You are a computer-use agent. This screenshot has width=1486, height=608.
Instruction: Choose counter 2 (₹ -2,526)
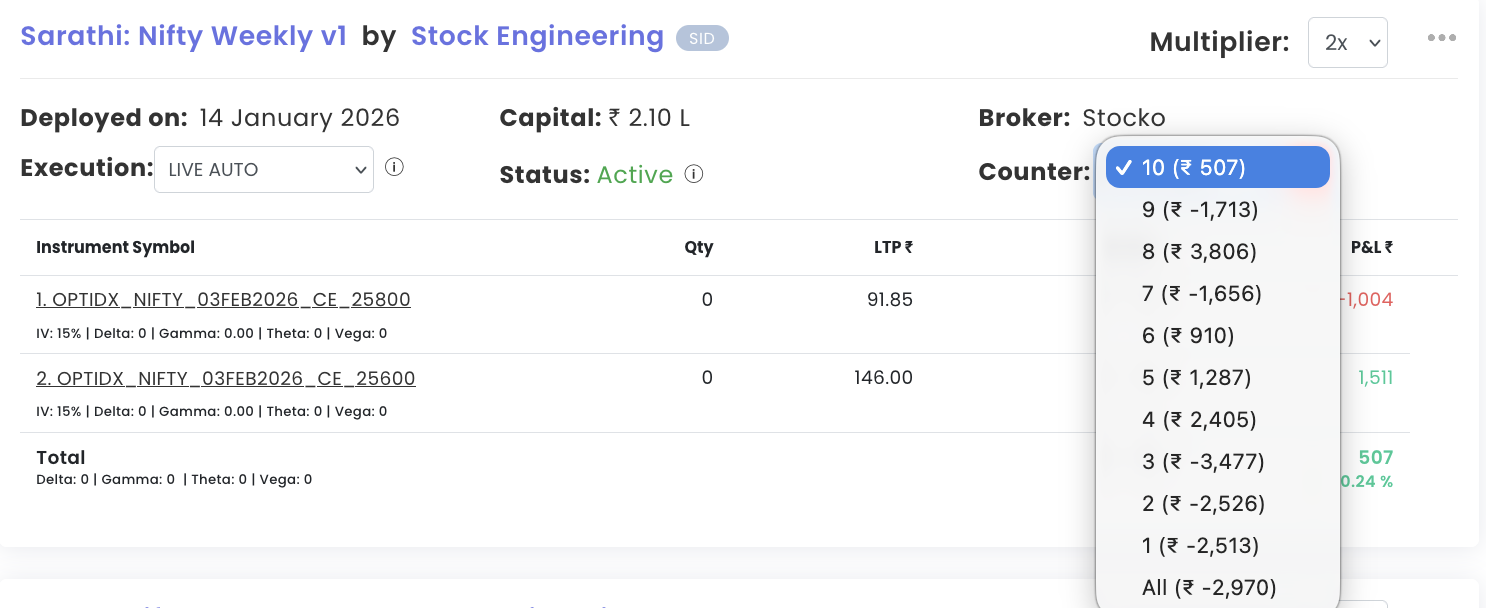point(1203,503)
